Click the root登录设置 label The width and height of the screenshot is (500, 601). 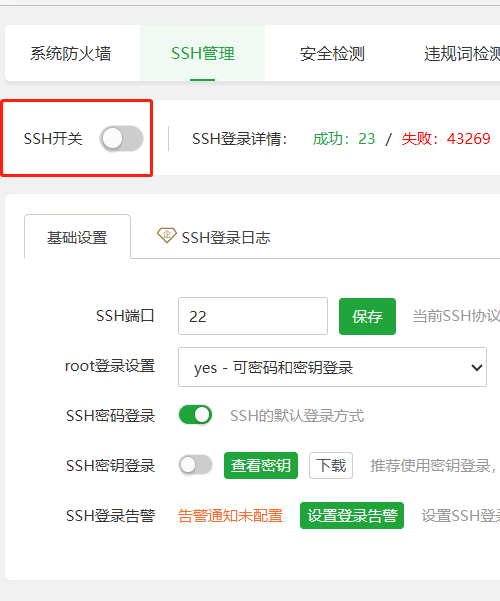pyautogui.click(x=110, y=366)
